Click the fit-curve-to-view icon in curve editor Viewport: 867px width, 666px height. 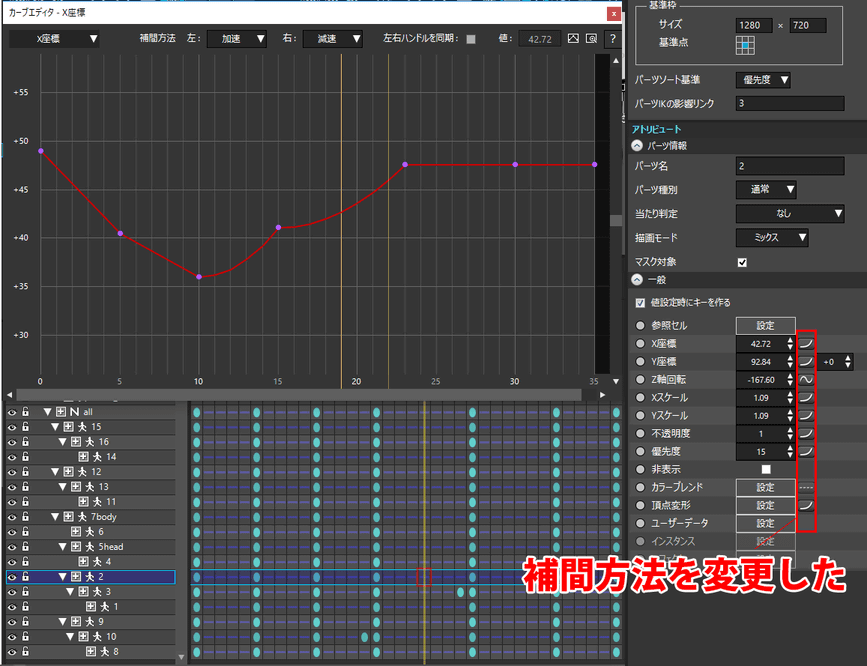coord(573,39)
